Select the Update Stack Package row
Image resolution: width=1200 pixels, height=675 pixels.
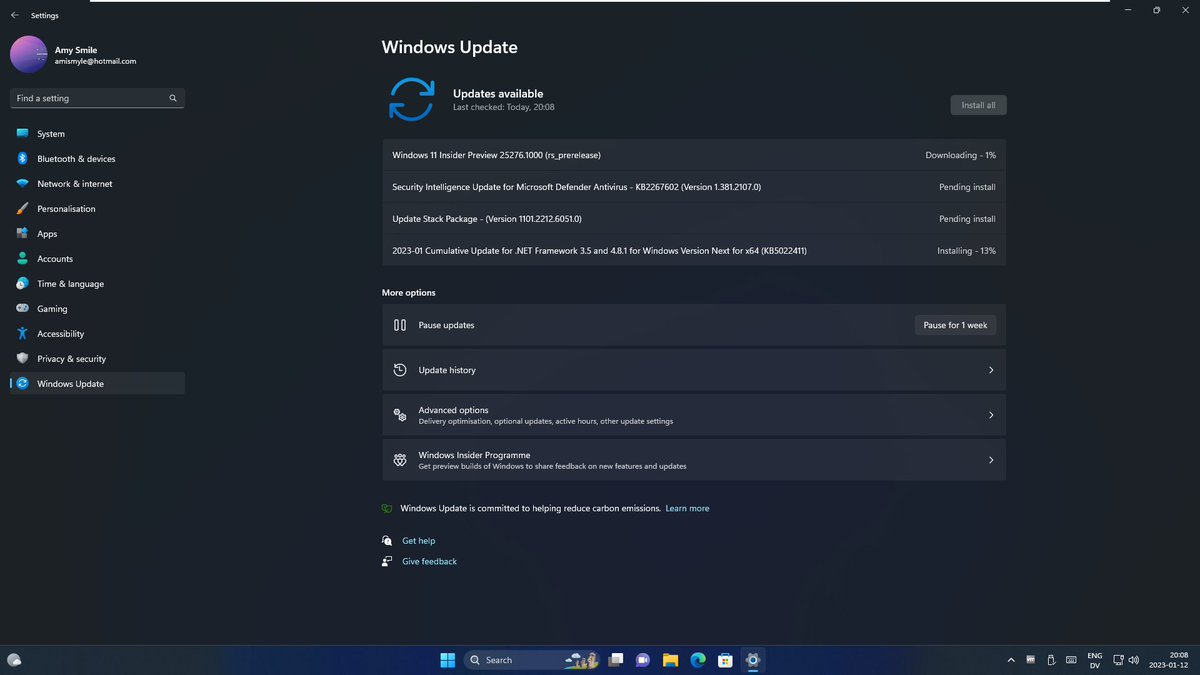[694, 219]
